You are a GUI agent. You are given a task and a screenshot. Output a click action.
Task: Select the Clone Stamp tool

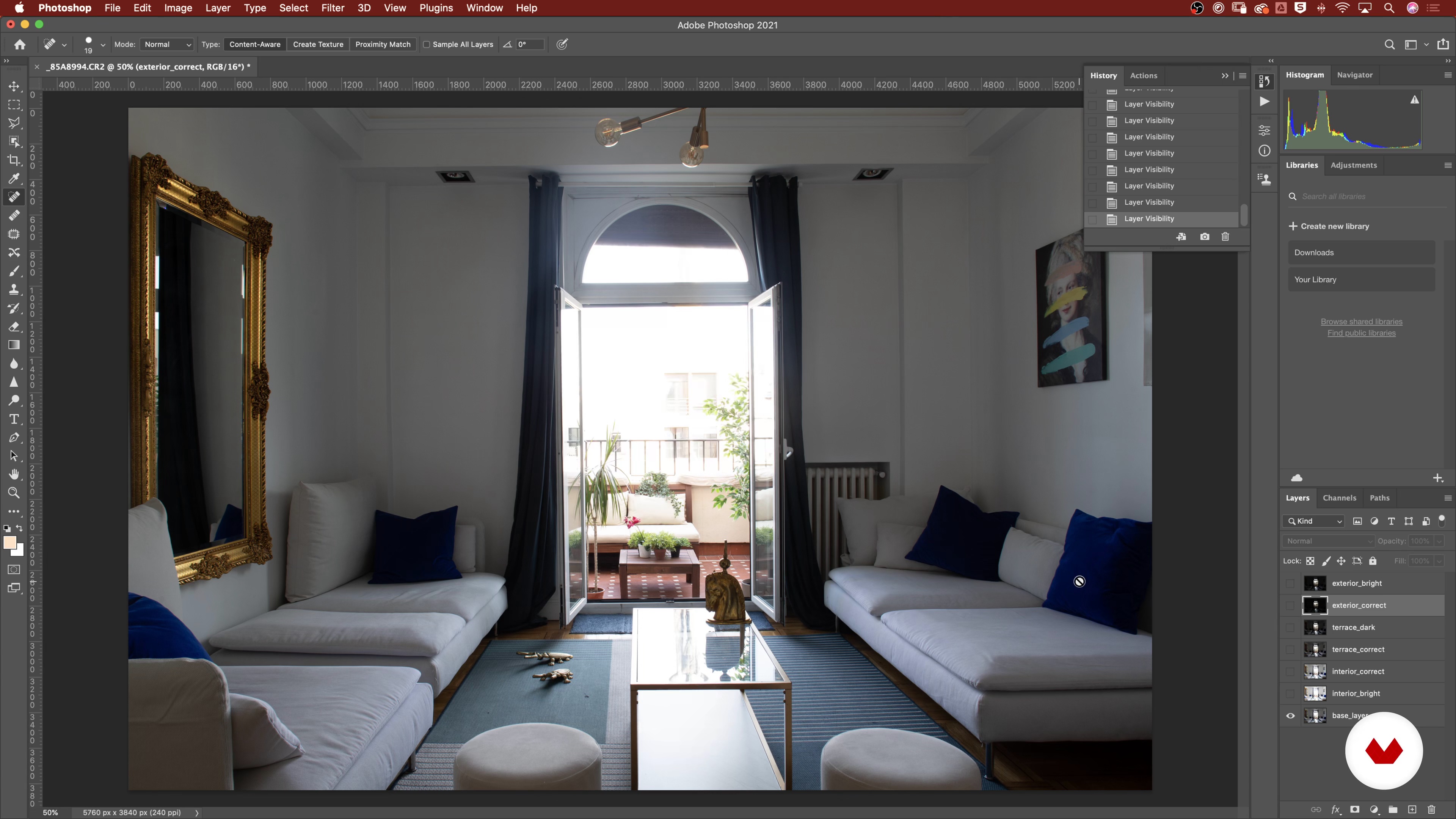click(14, 290)
